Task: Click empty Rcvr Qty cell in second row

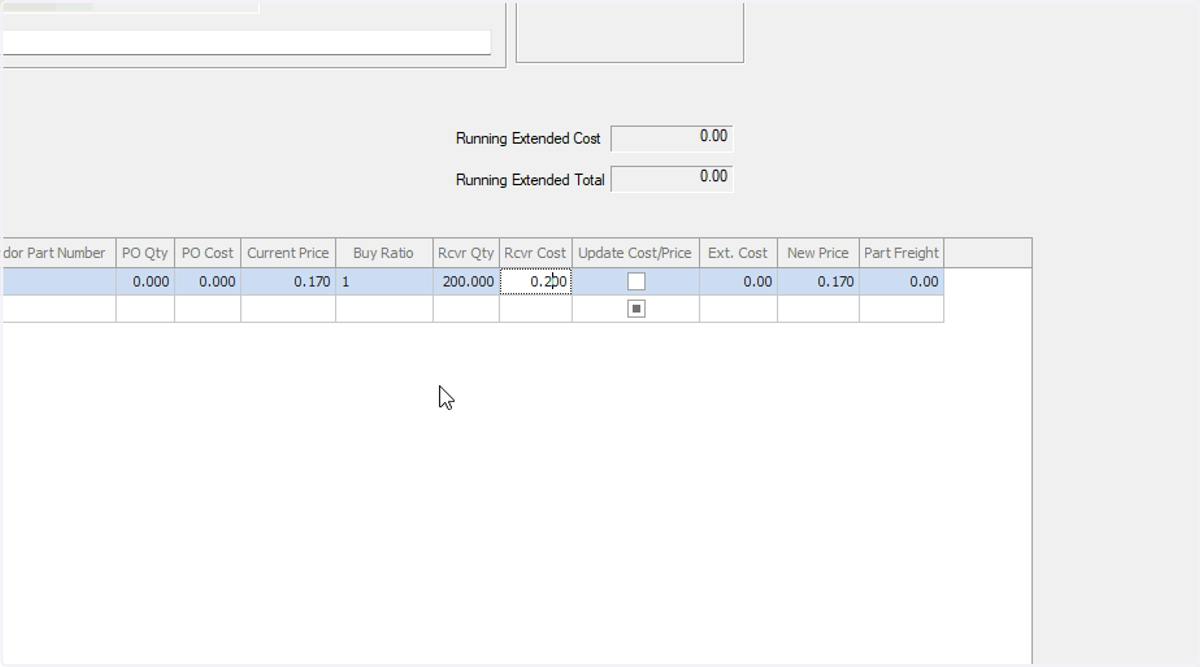Action: coord(466,309)
